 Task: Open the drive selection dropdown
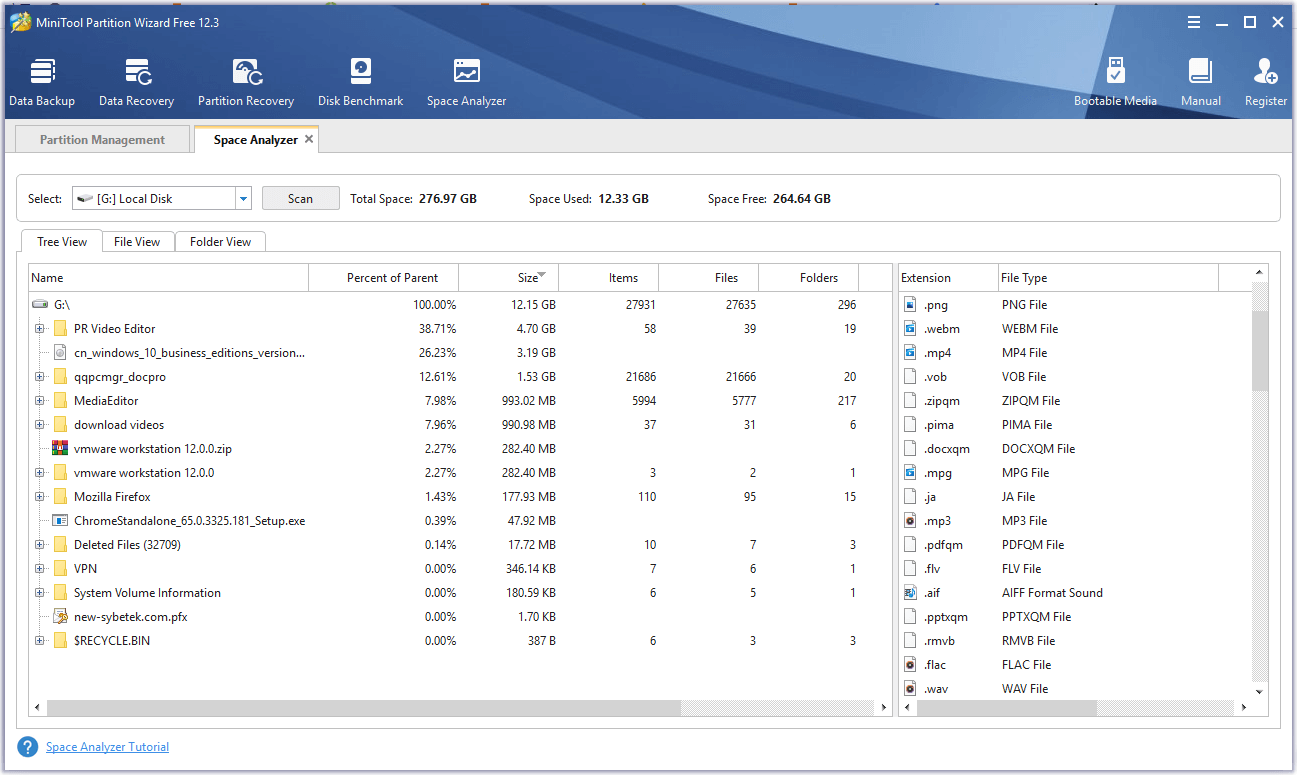242,198
